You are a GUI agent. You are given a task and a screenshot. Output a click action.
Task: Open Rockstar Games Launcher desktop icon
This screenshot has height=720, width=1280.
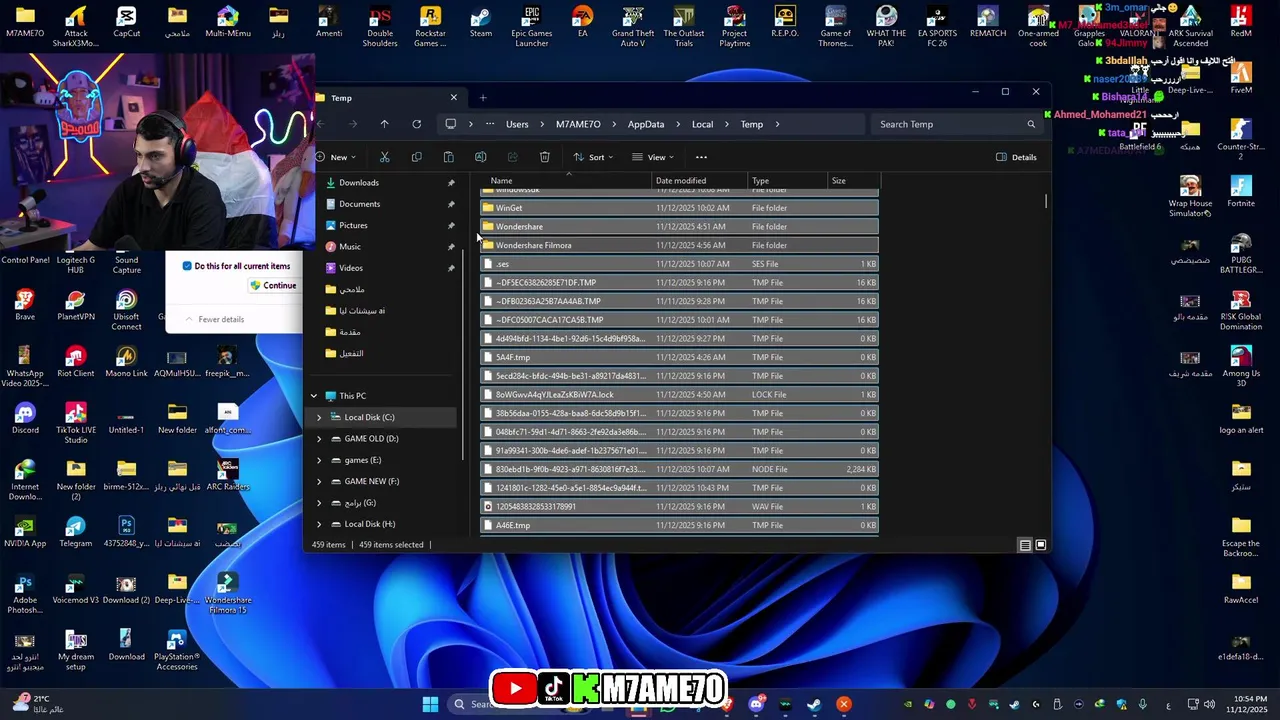(x=430, y=27)
